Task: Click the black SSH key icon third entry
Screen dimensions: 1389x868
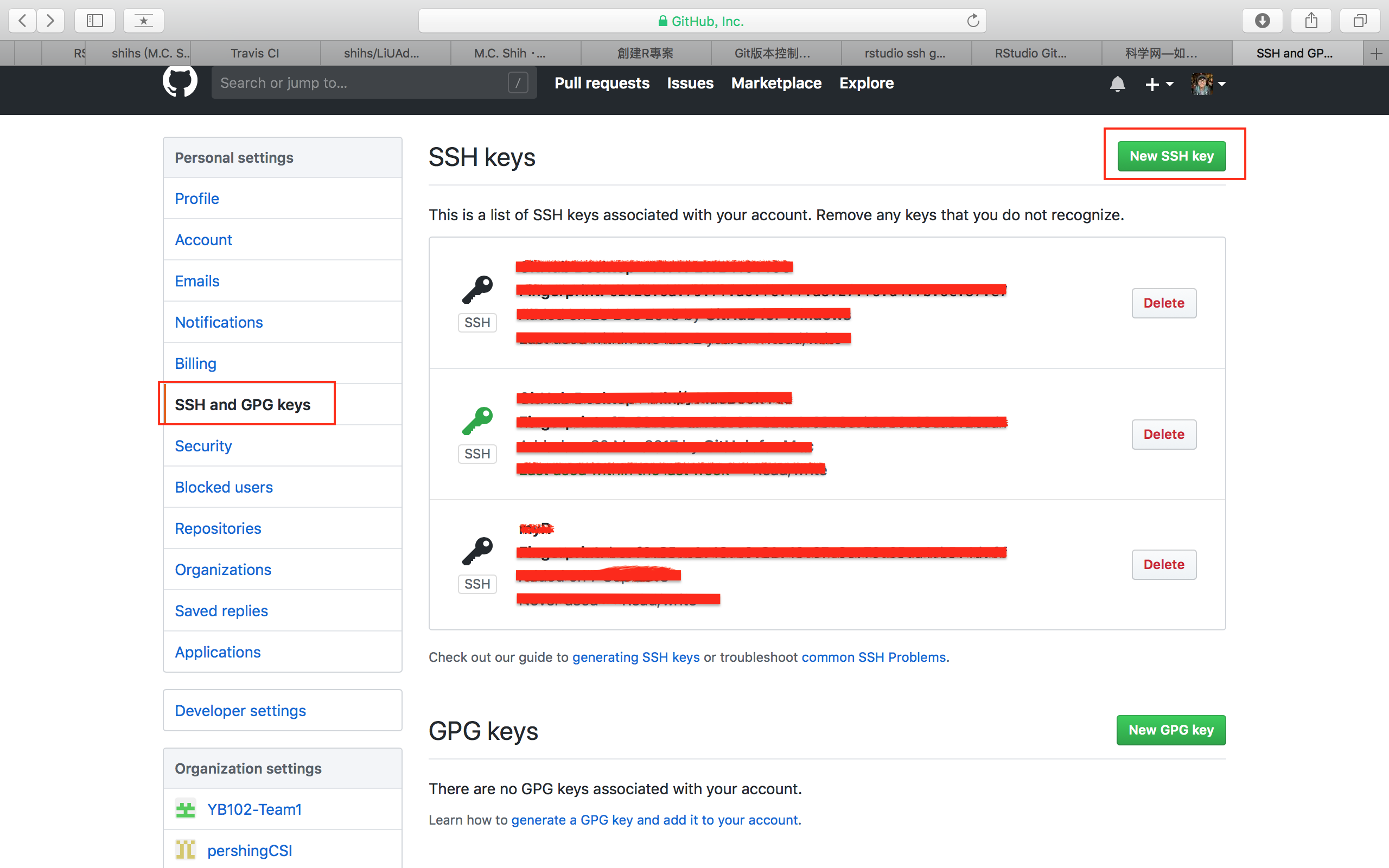Action: [x=477, y=551]
